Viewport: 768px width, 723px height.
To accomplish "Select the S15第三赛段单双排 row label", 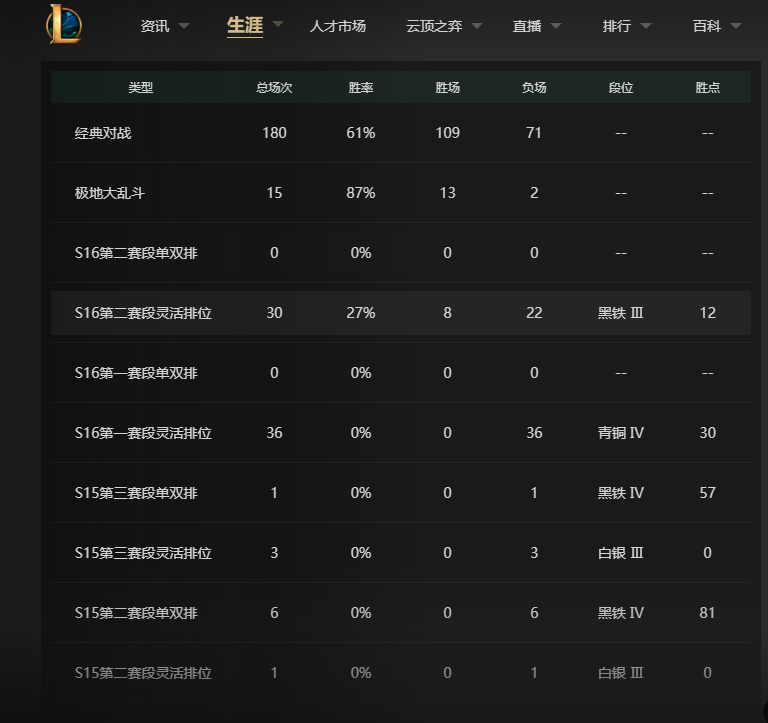I will (136, 493).
